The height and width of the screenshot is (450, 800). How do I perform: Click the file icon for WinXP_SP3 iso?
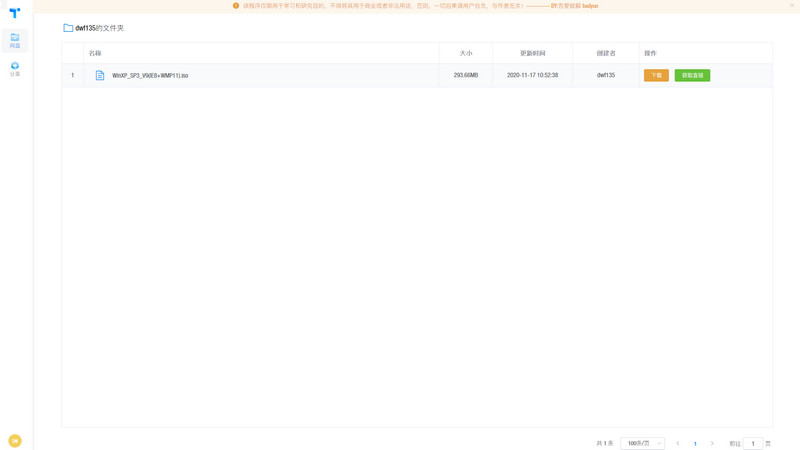pyautogui.click(x=100, y=76)
